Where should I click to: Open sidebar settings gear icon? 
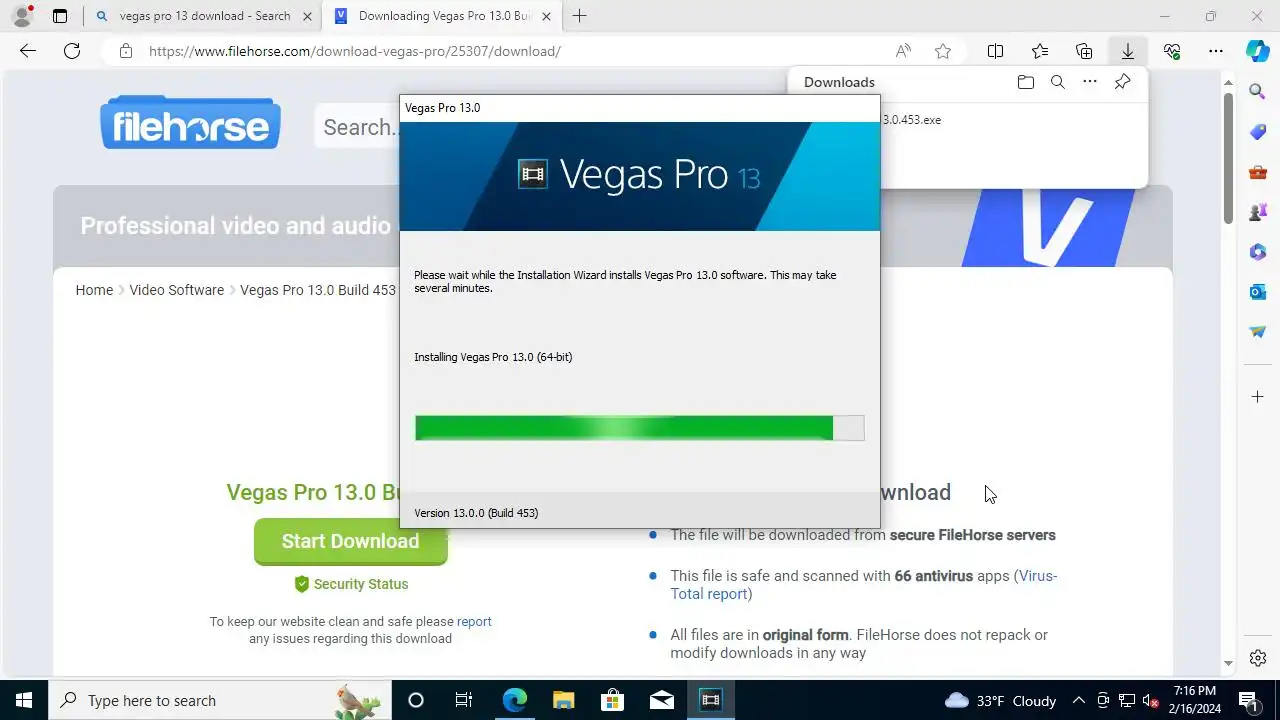[x=1258, y=658]
